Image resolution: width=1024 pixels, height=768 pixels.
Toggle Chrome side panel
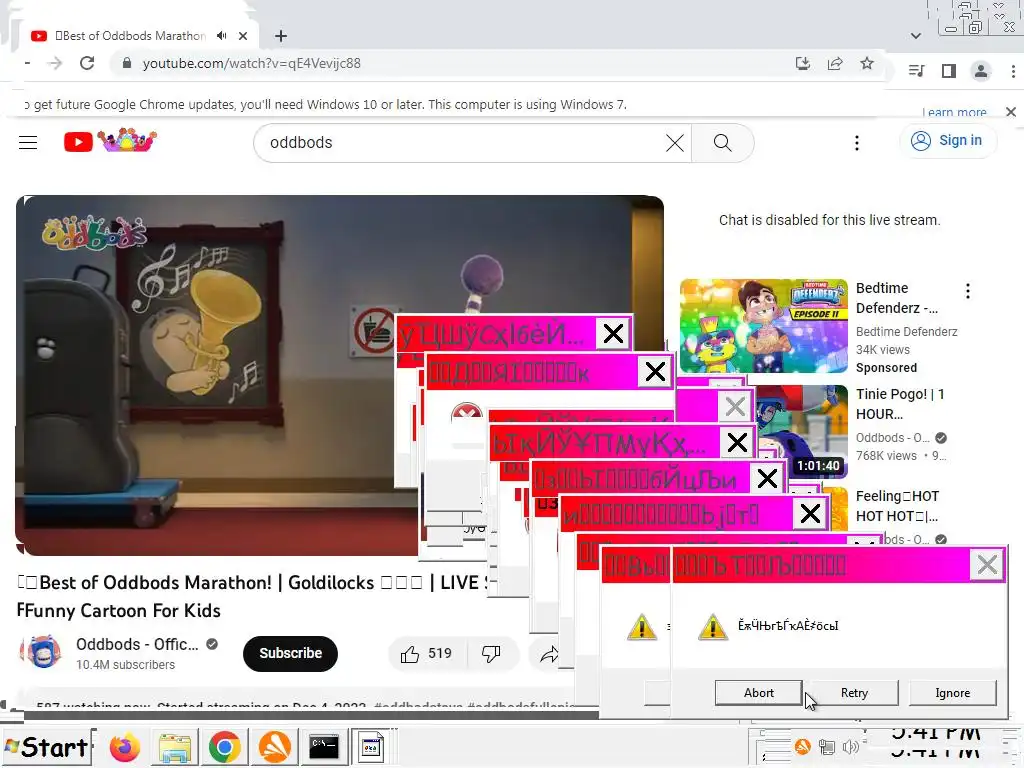tap(949, 71)
